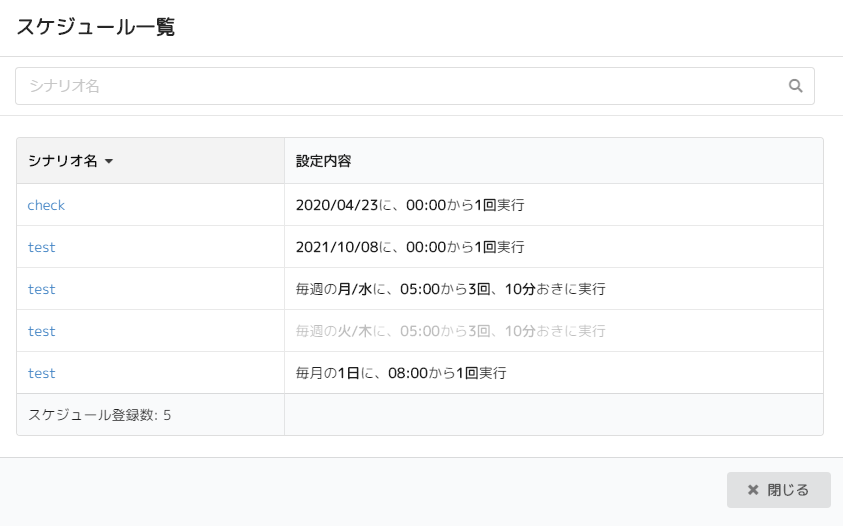This screenshot has height=526, width=843.
Task: Select the 毎月の1日 08:00 schedule description
Action: [401, 373]
